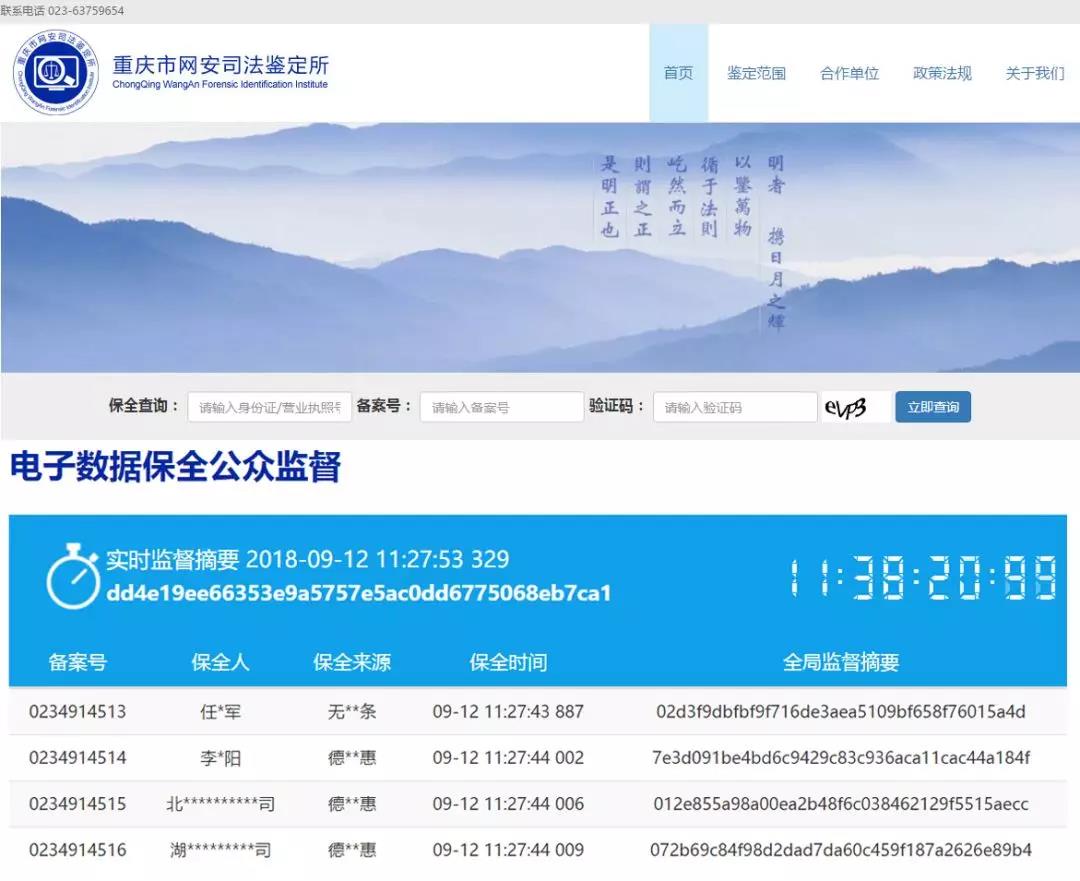Open the 政策法规 navigation item
This screenshot has height=881, width=1080.
point(942,73)
